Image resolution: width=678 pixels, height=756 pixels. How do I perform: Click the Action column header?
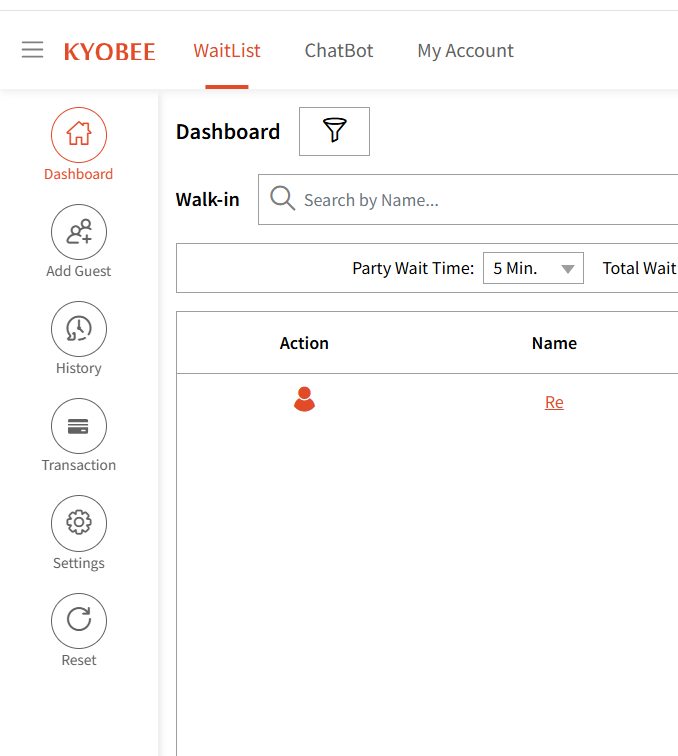[304, 343]
